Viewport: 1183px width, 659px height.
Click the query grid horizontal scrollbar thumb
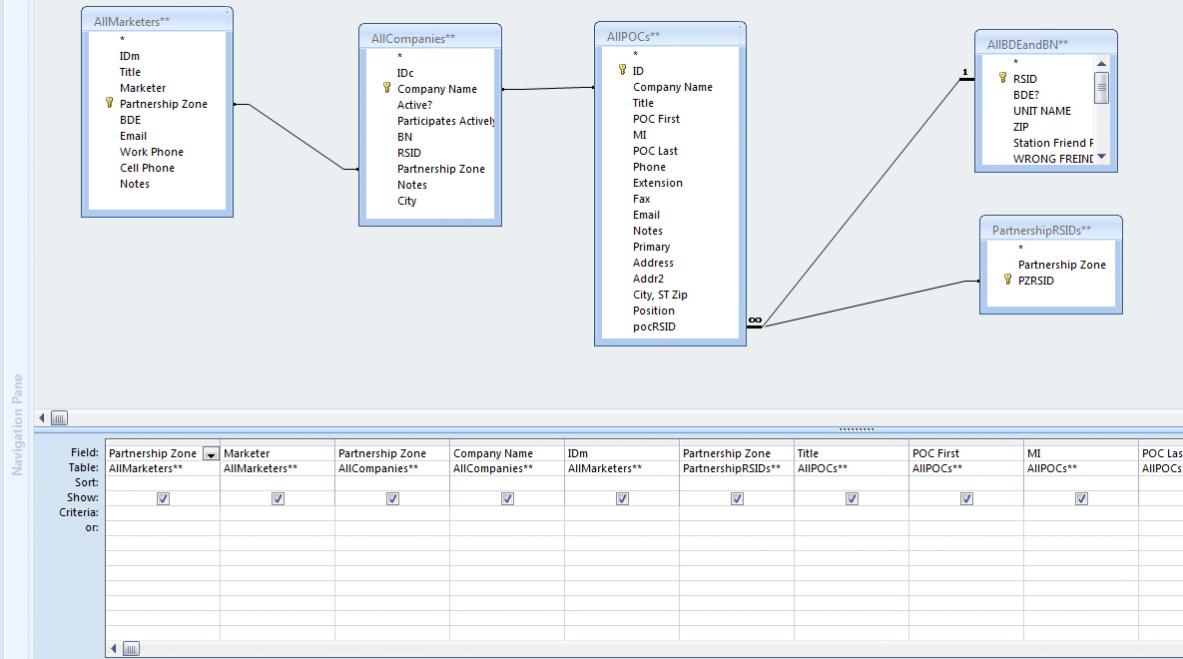131,648
